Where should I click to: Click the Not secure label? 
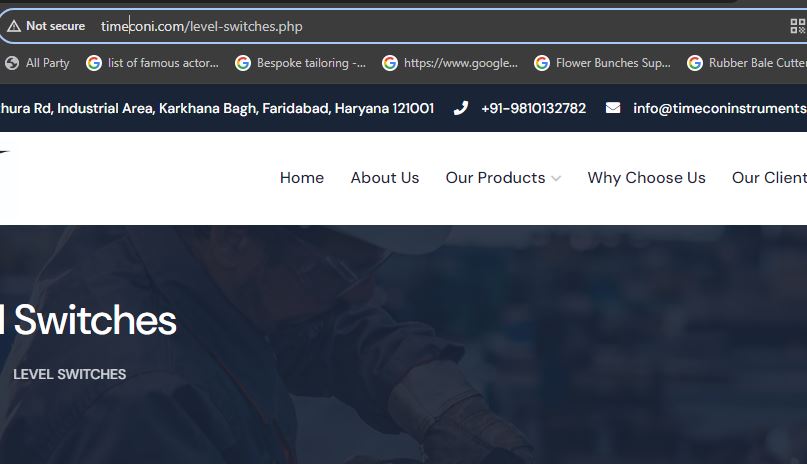click(56, 26)
